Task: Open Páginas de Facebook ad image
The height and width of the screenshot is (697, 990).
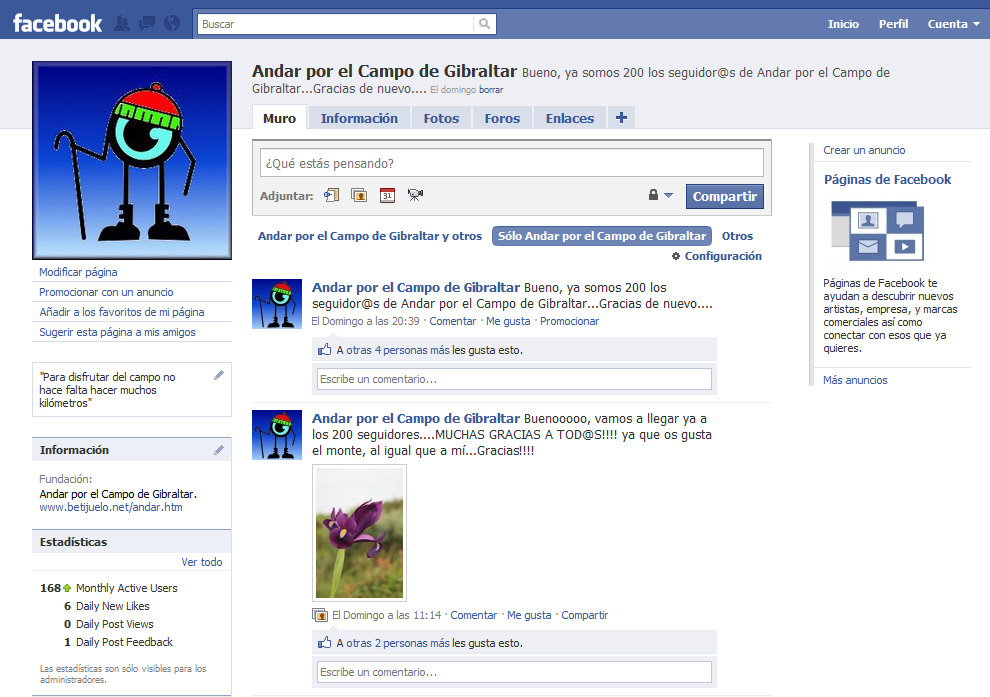Action: click(878, 231)
